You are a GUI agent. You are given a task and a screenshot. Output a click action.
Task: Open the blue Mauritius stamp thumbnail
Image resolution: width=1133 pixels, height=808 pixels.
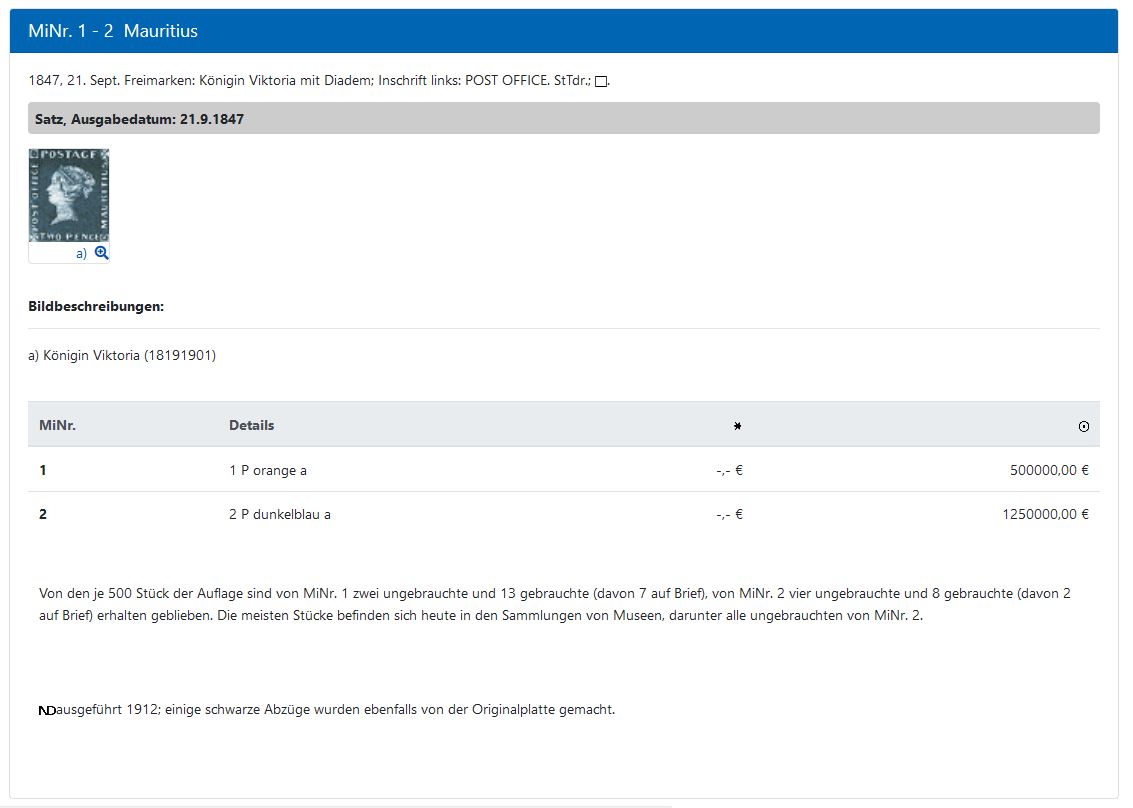tap(69, 195)
